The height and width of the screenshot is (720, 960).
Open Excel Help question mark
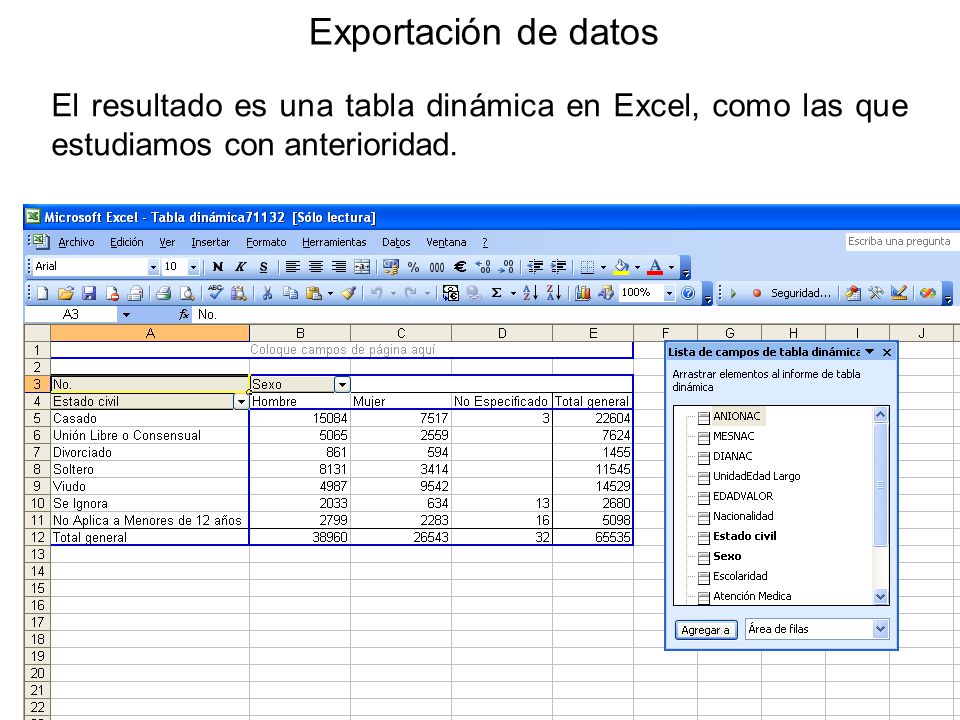tap(688, 293)
